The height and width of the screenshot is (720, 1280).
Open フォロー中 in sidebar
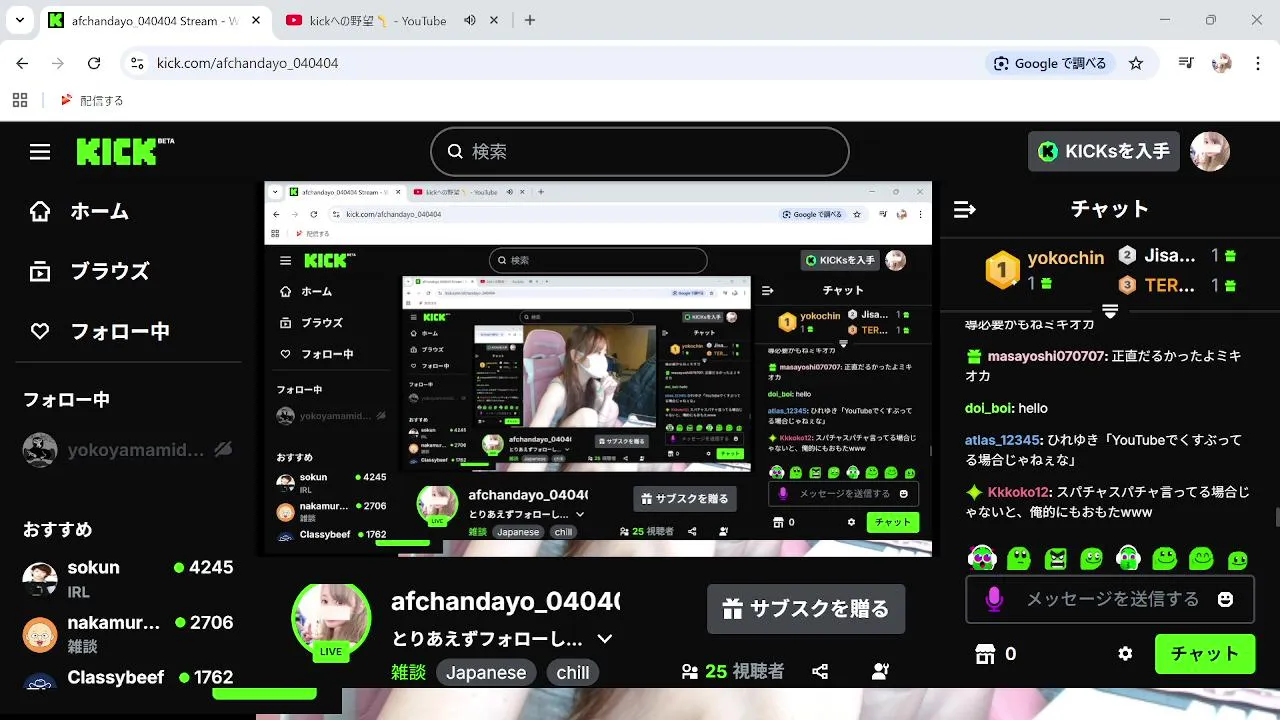(100, 332)
